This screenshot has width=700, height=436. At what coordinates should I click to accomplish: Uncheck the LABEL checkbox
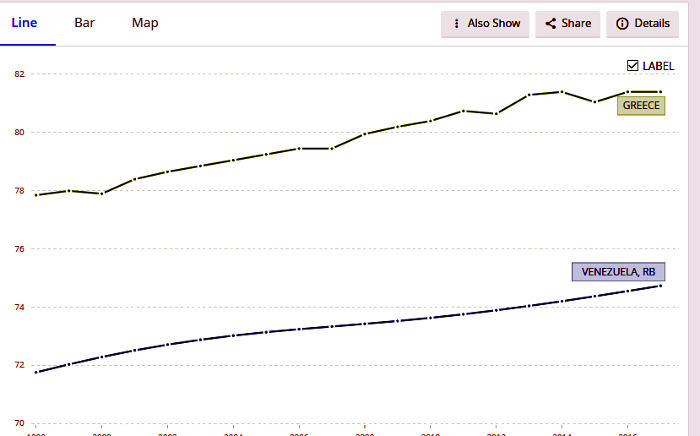pos(632,66)
